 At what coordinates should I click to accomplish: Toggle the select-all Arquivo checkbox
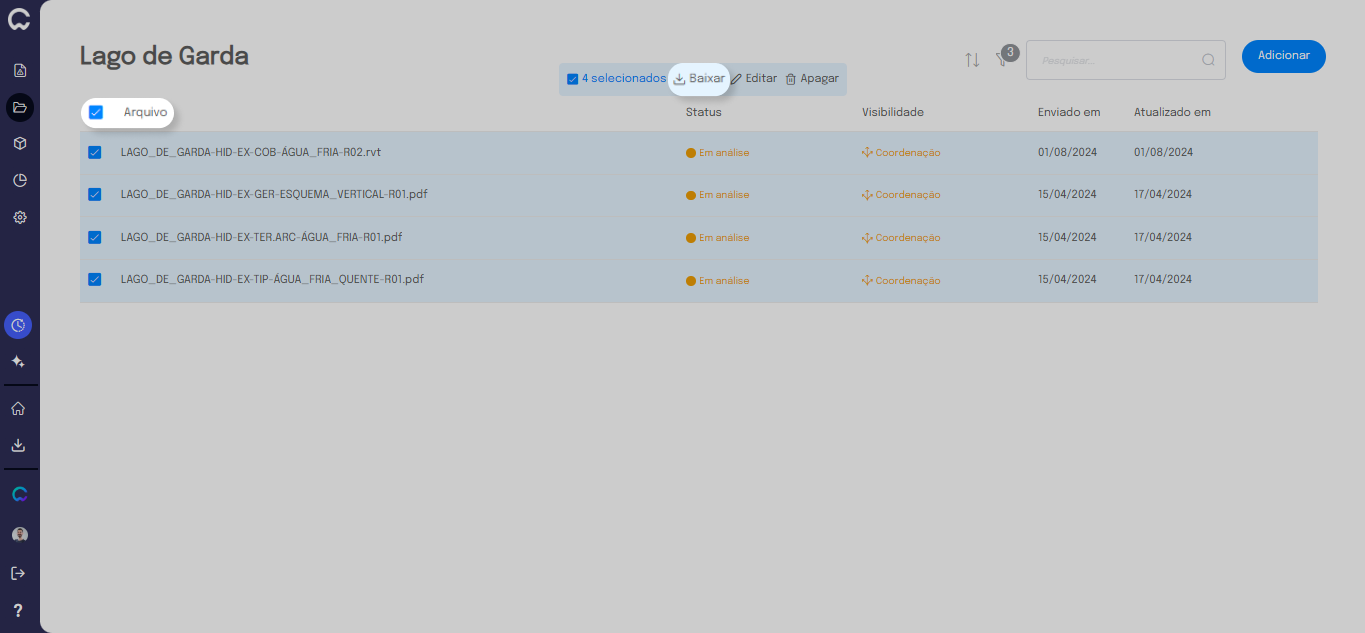pos(96,113)
